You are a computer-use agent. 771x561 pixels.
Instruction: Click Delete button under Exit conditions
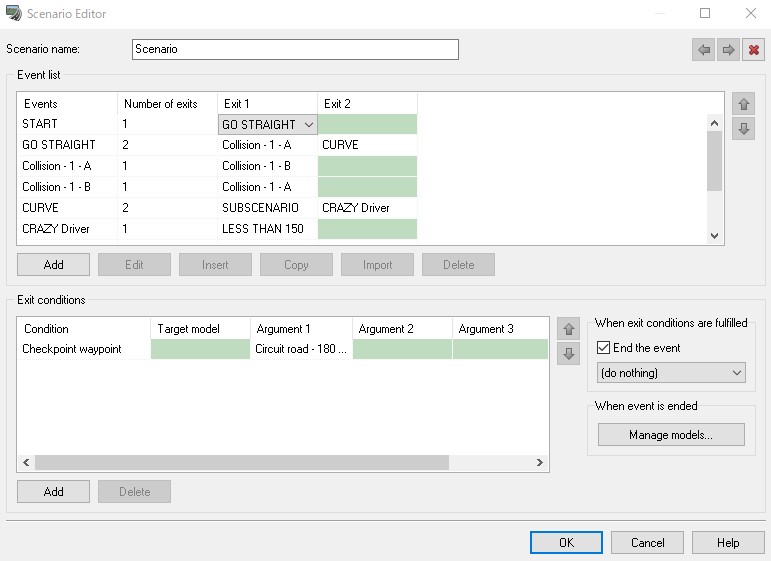[x=134, y=491]
